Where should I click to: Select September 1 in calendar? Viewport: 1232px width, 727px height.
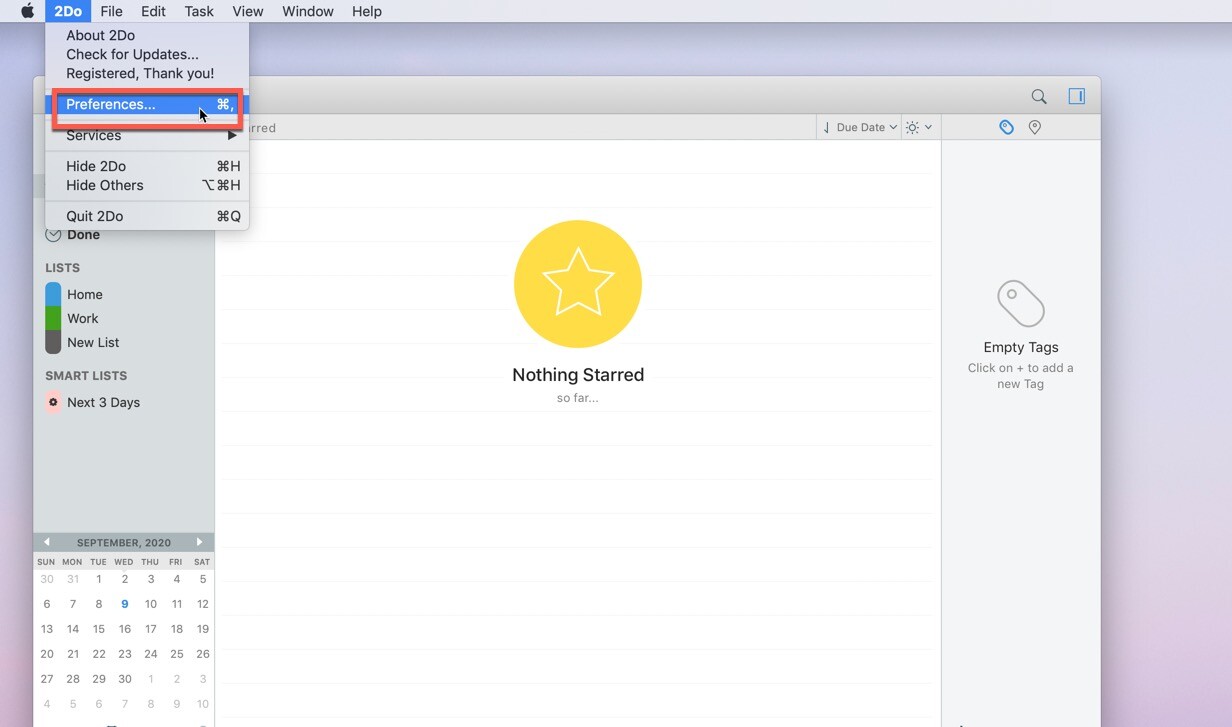(x=99, y=579)
